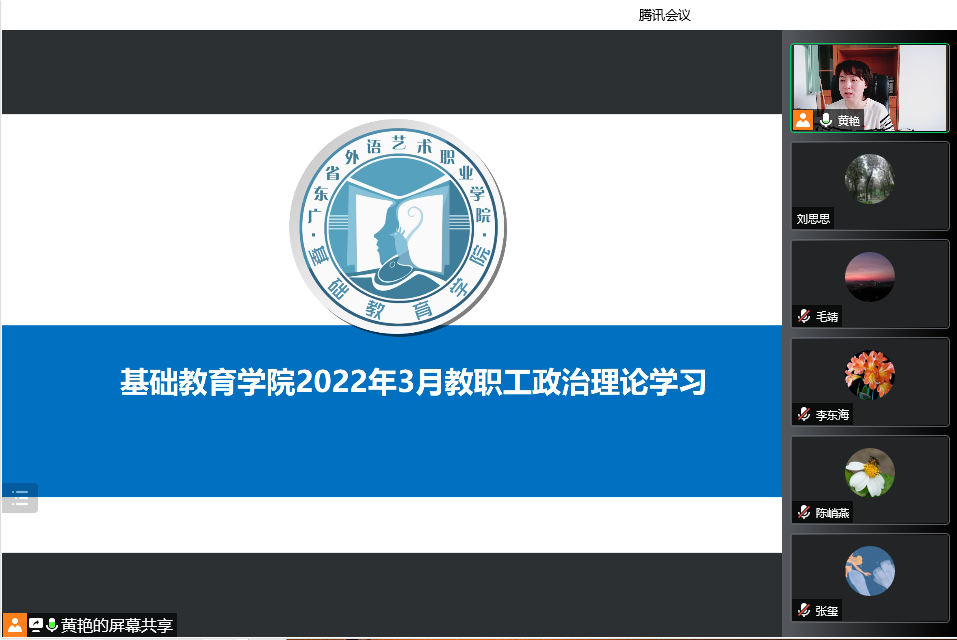Click the green microphone icon beside 黄艳的屏幕共享

[52, 625]
